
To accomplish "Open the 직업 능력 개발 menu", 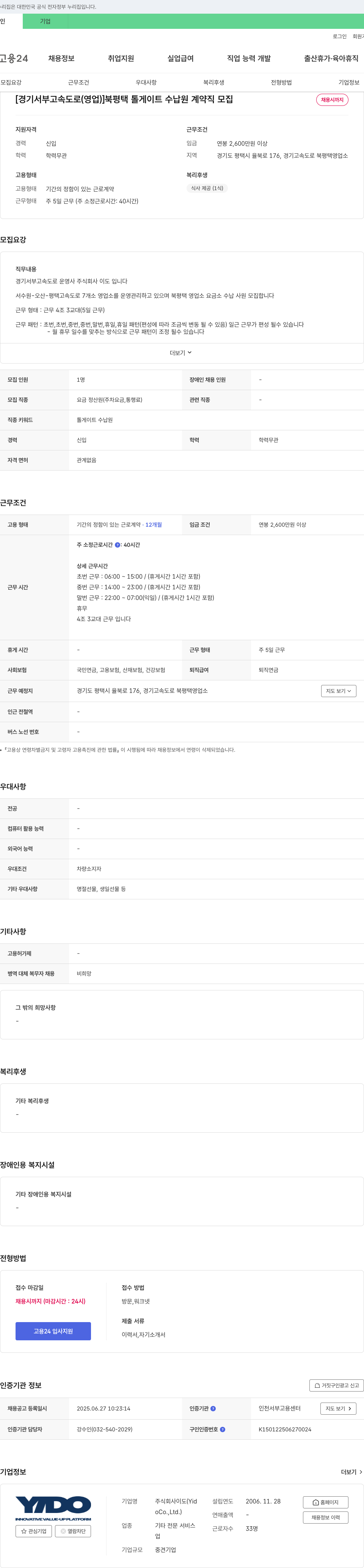I will pyautogui.click(x=249, y=58).
